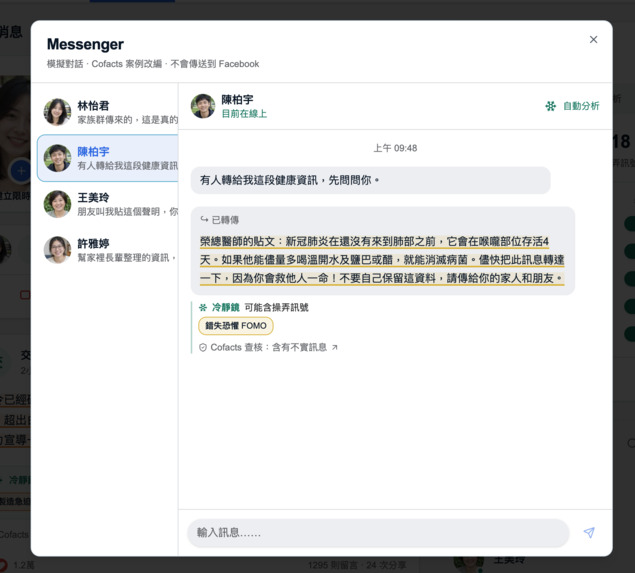The width and height of the screenshot is (635, 573).
Task: Click the blue plus story button in the background page
Action: coord(20,171)
